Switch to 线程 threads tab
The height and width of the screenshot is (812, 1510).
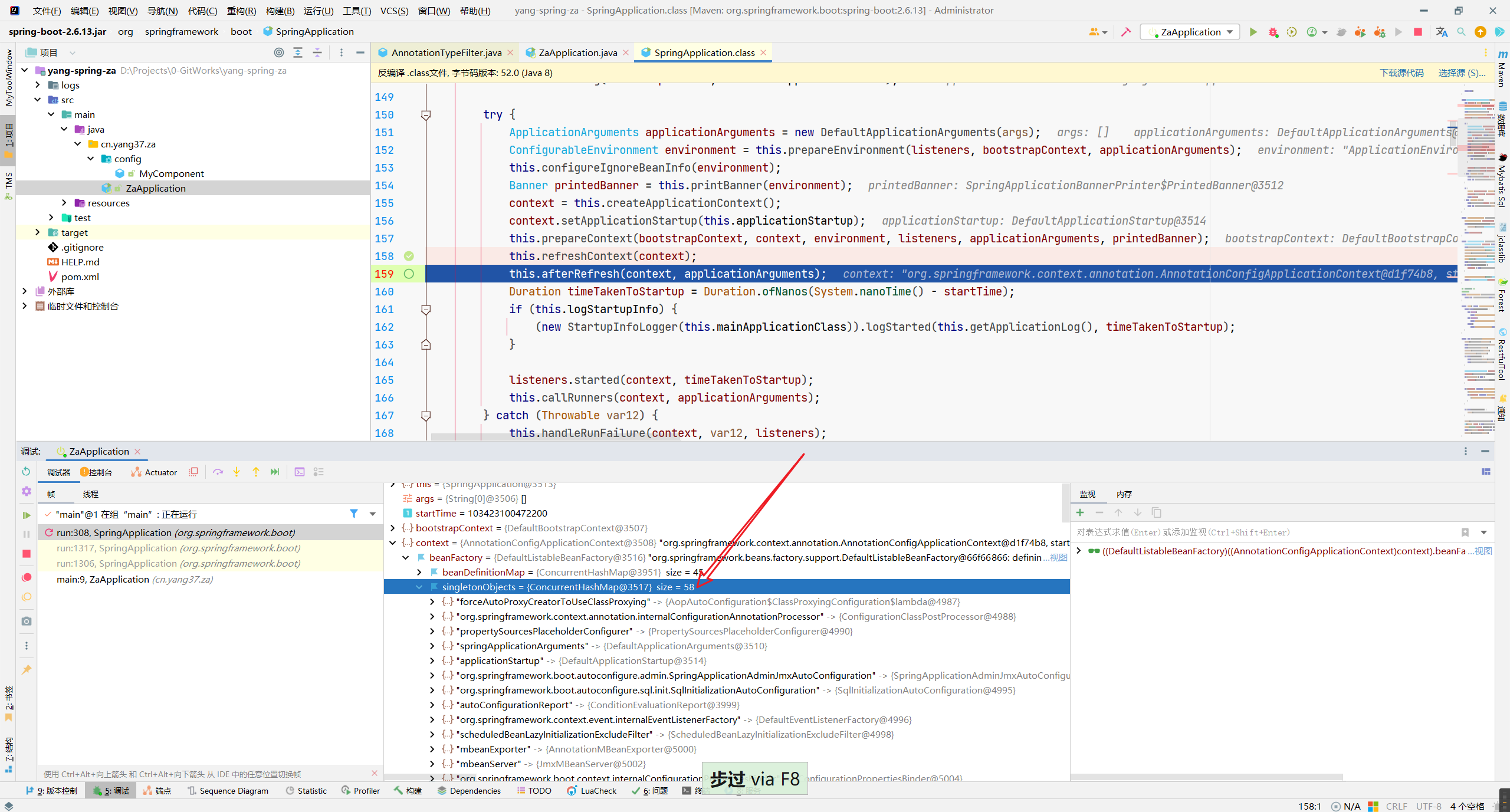90,494
